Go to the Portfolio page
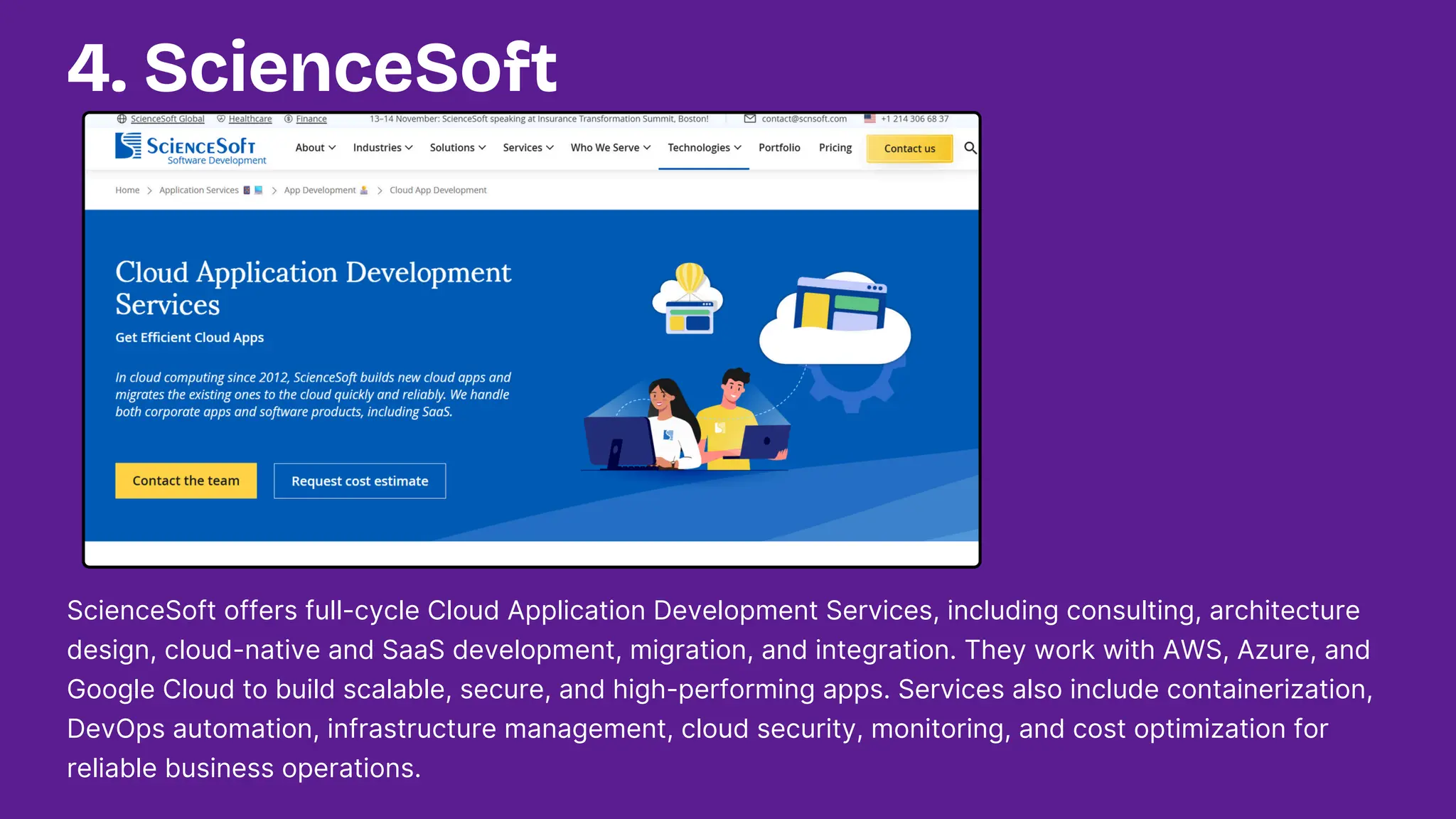Viewport: 1456px width, 819px height. pyautogui.click(x=779, y=148)
